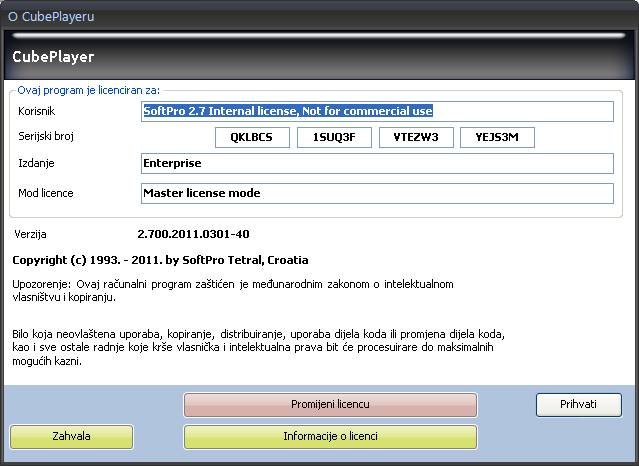
Task: Select the Izdanje field showing Enterprise
Action: click(x=377, y=163)
